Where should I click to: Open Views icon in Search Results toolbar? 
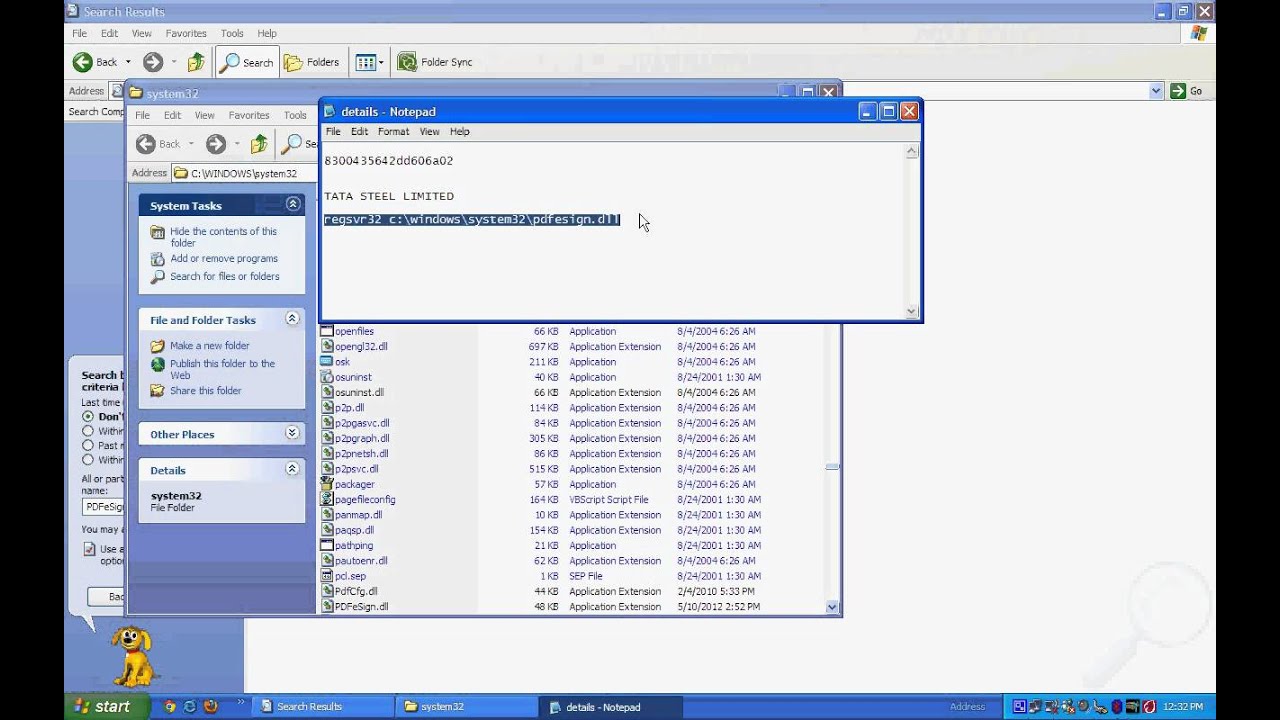click(365, 62)
